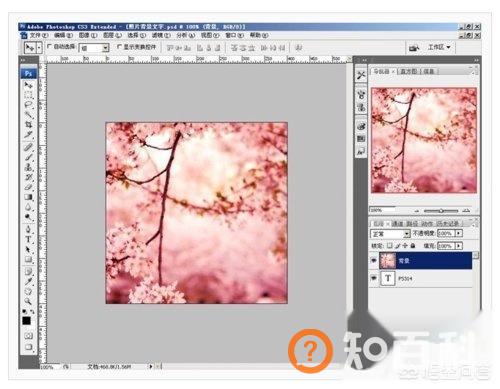This screenshot has height=389, width=500.
Task: Reset default foreground/background colors
Action: click(x=24, y=311)
